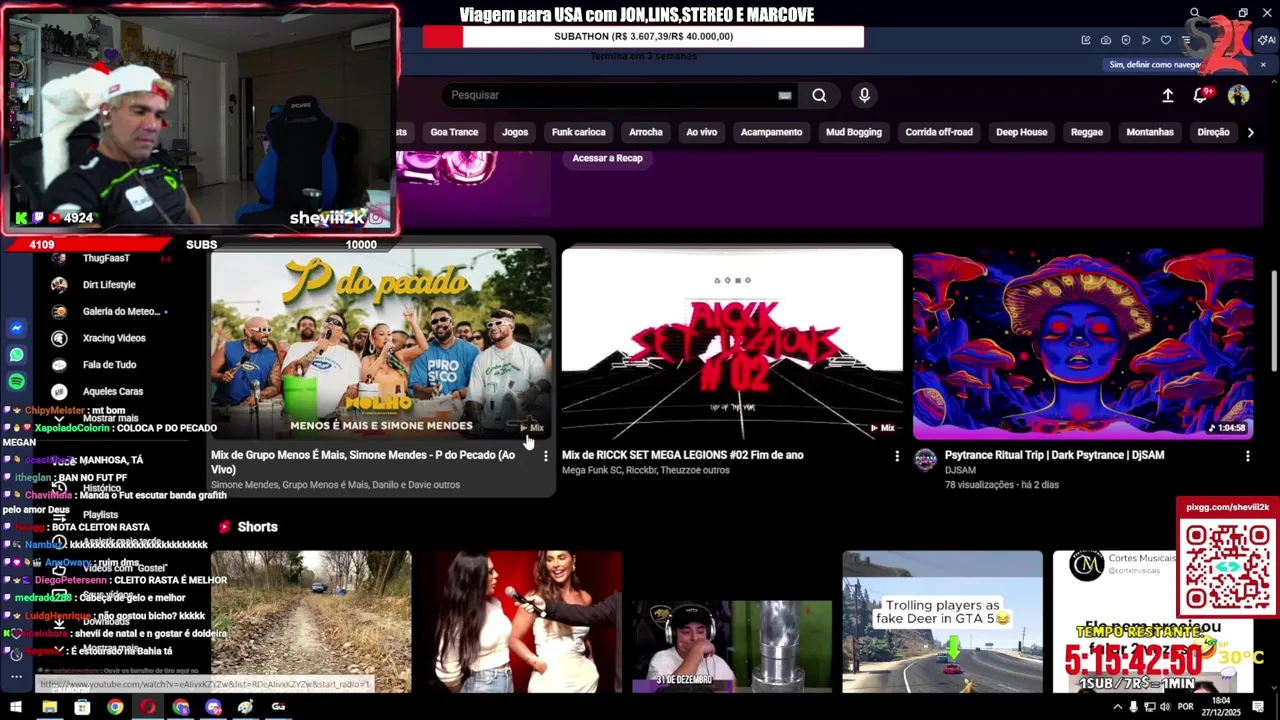
Task: Select the Deep House filter chip
Action: pos(1021,132)
